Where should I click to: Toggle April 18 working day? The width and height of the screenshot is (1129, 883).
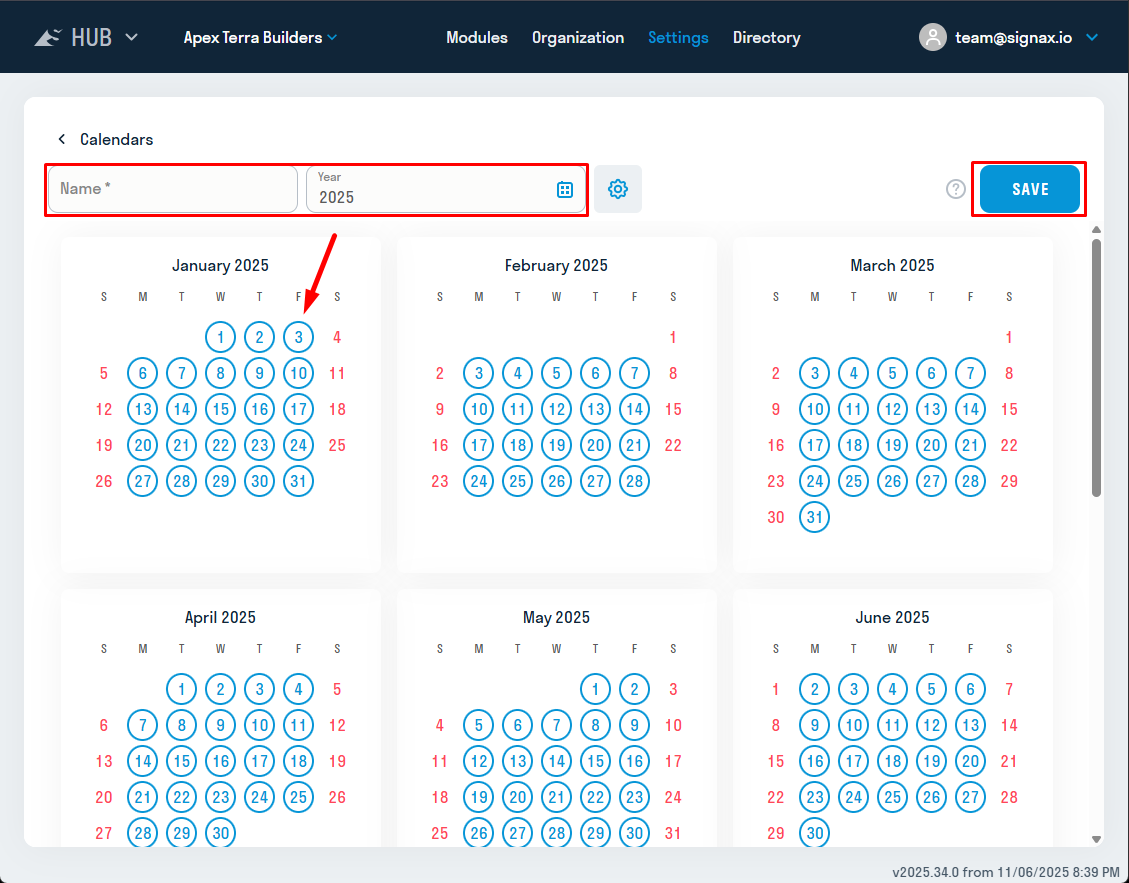point(298,761)
